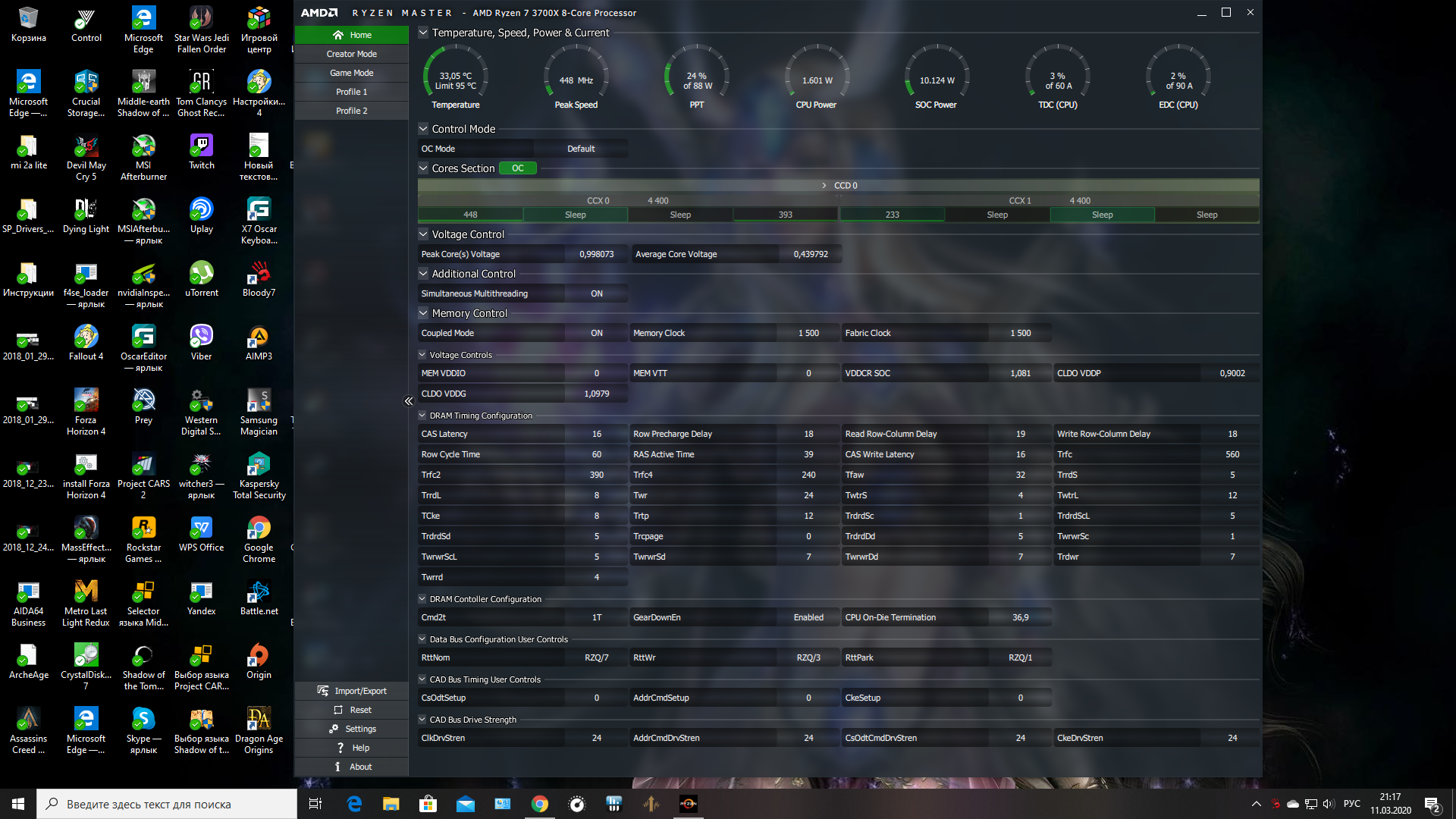
Task: Select the Game Mode tab
Action: 351,73
